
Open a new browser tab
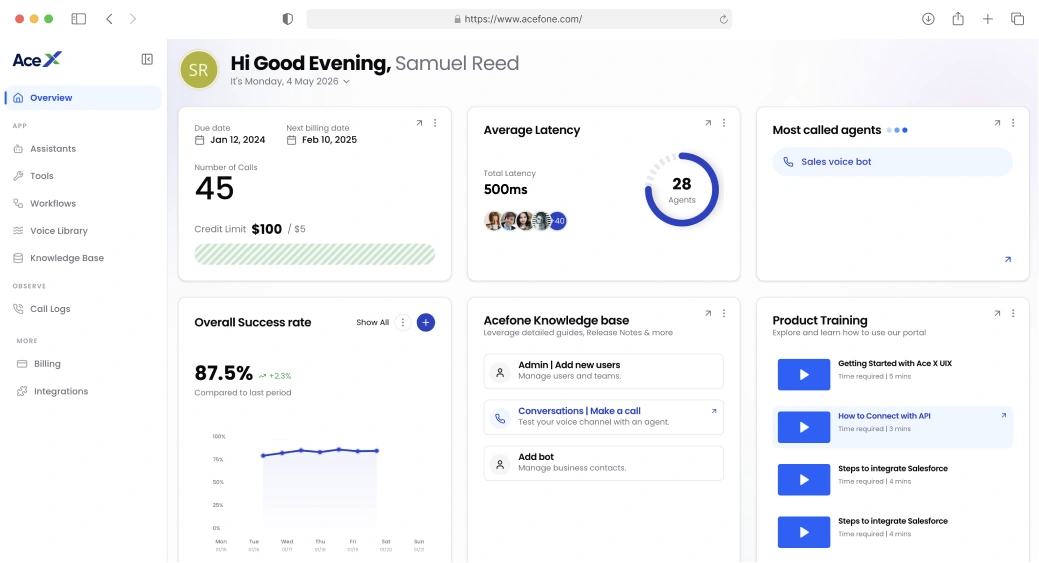click(988, 19)
